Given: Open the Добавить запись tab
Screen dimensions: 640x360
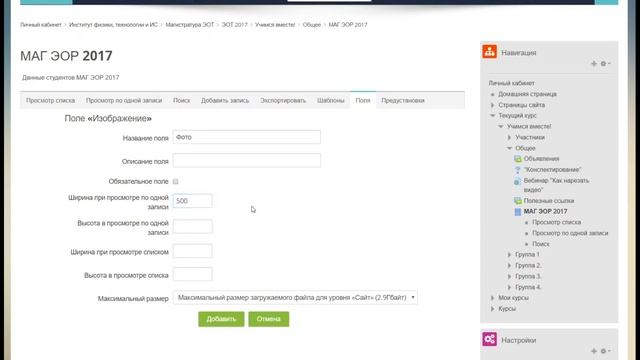Looking at the screenshot, I should click(225, 100).
